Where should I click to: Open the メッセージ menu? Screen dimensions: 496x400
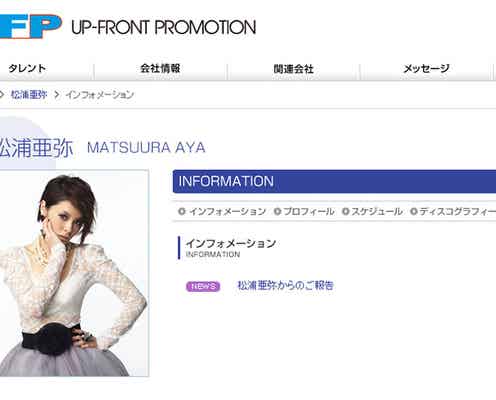(426, 69)
